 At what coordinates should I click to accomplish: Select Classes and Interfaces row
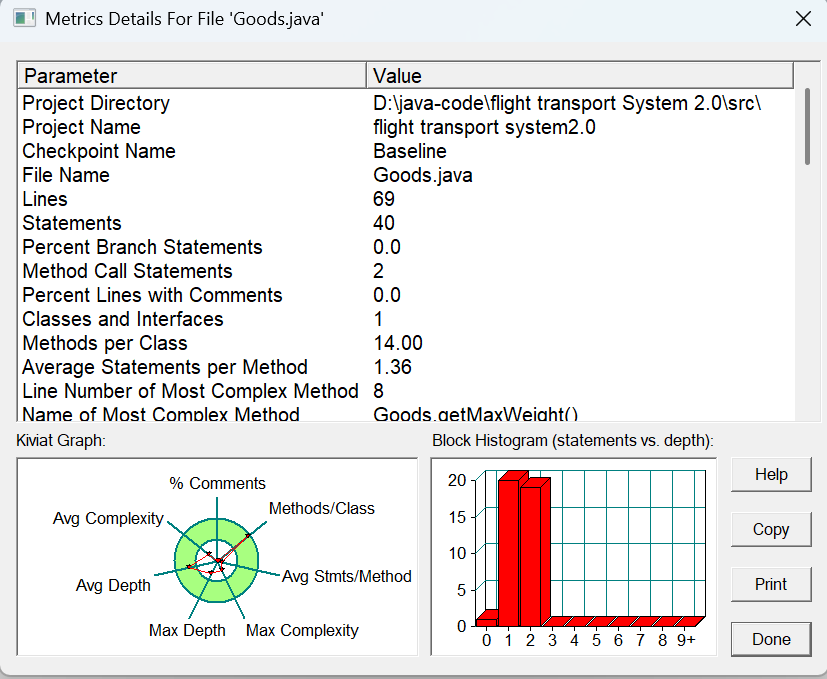tap(123, 319)
